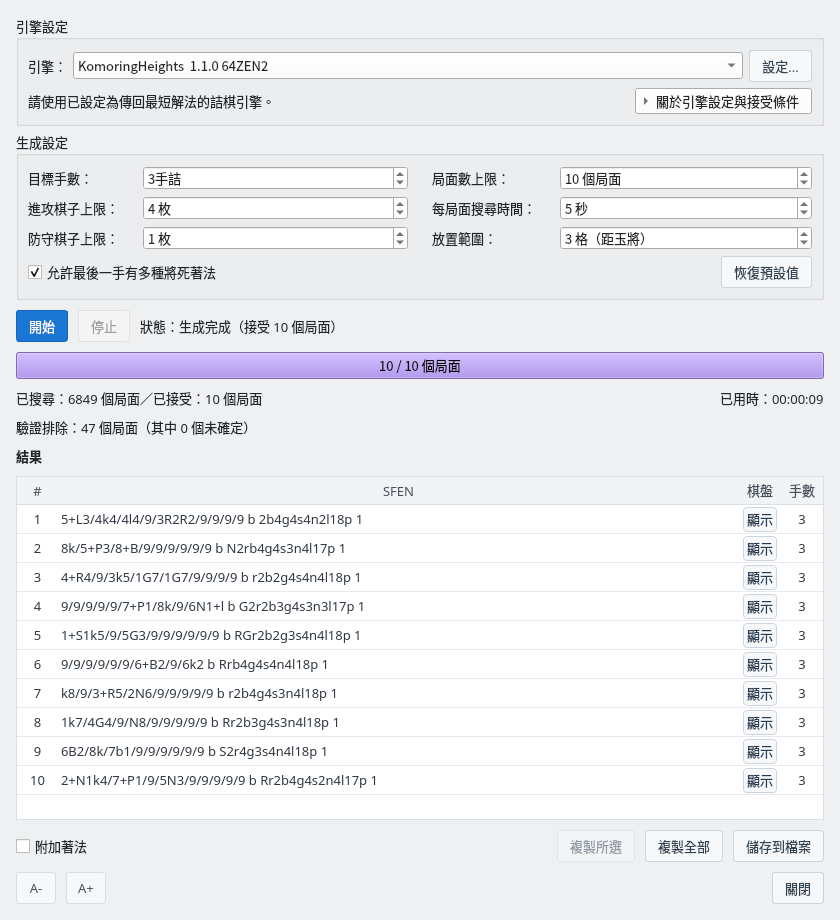Decrease the 局面數上限 spinner value

[x=804, y=183]
